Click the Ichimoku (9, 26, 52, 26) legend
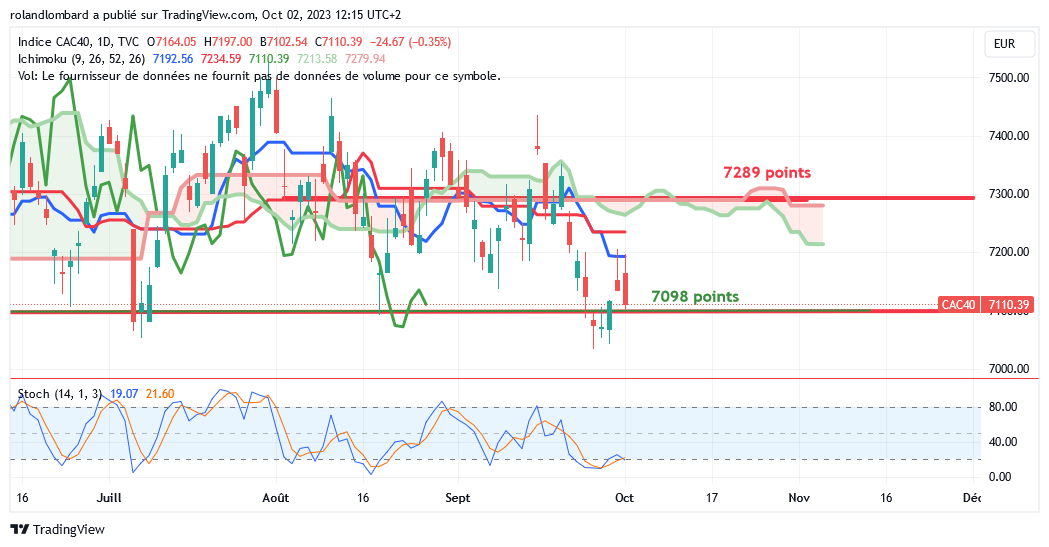The width and height of the screenshot is (1049, 547). [81, 59]
